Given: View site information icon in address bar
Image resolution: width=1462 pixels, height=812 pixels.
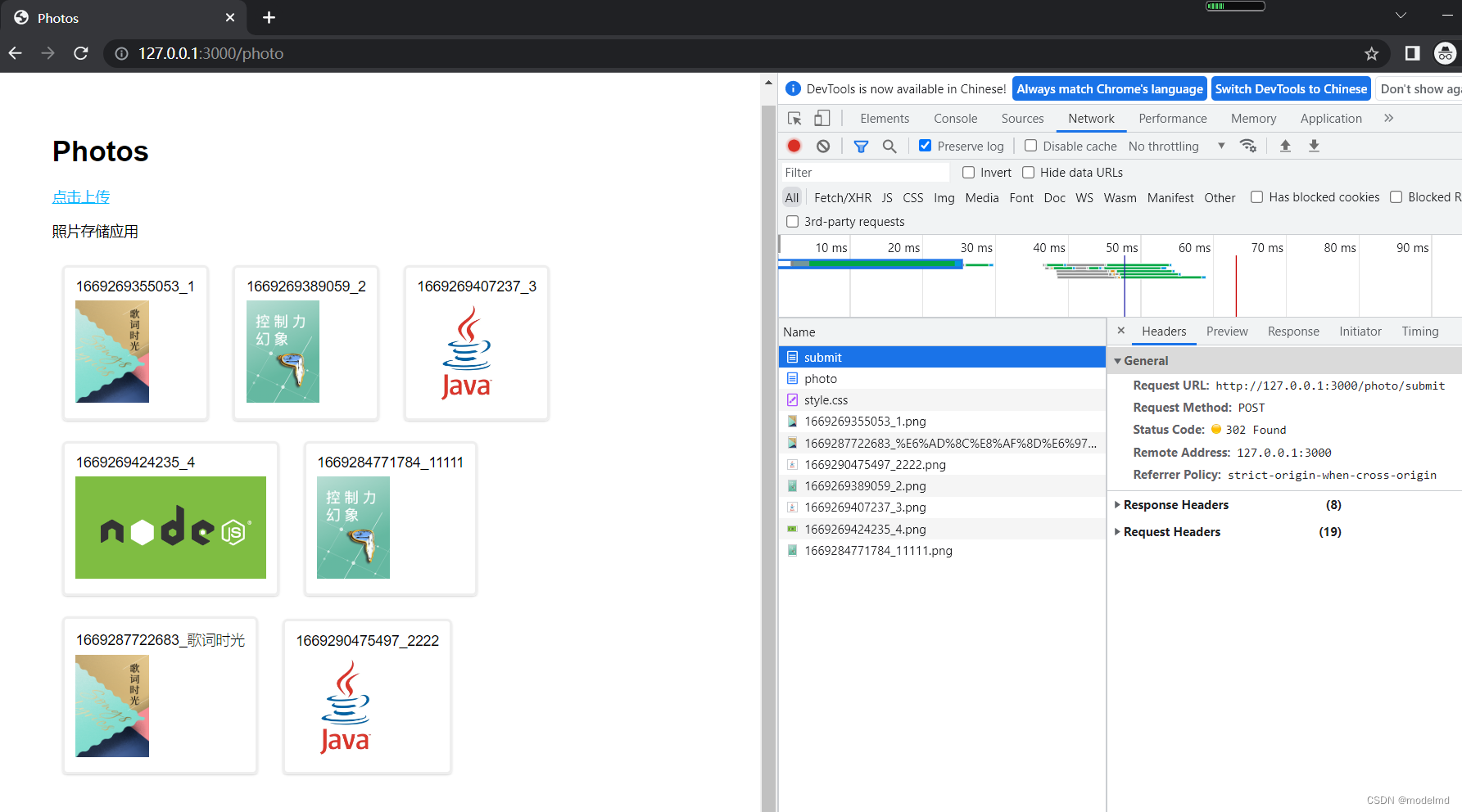Looking at the screenshot, I should pos(121,53).
